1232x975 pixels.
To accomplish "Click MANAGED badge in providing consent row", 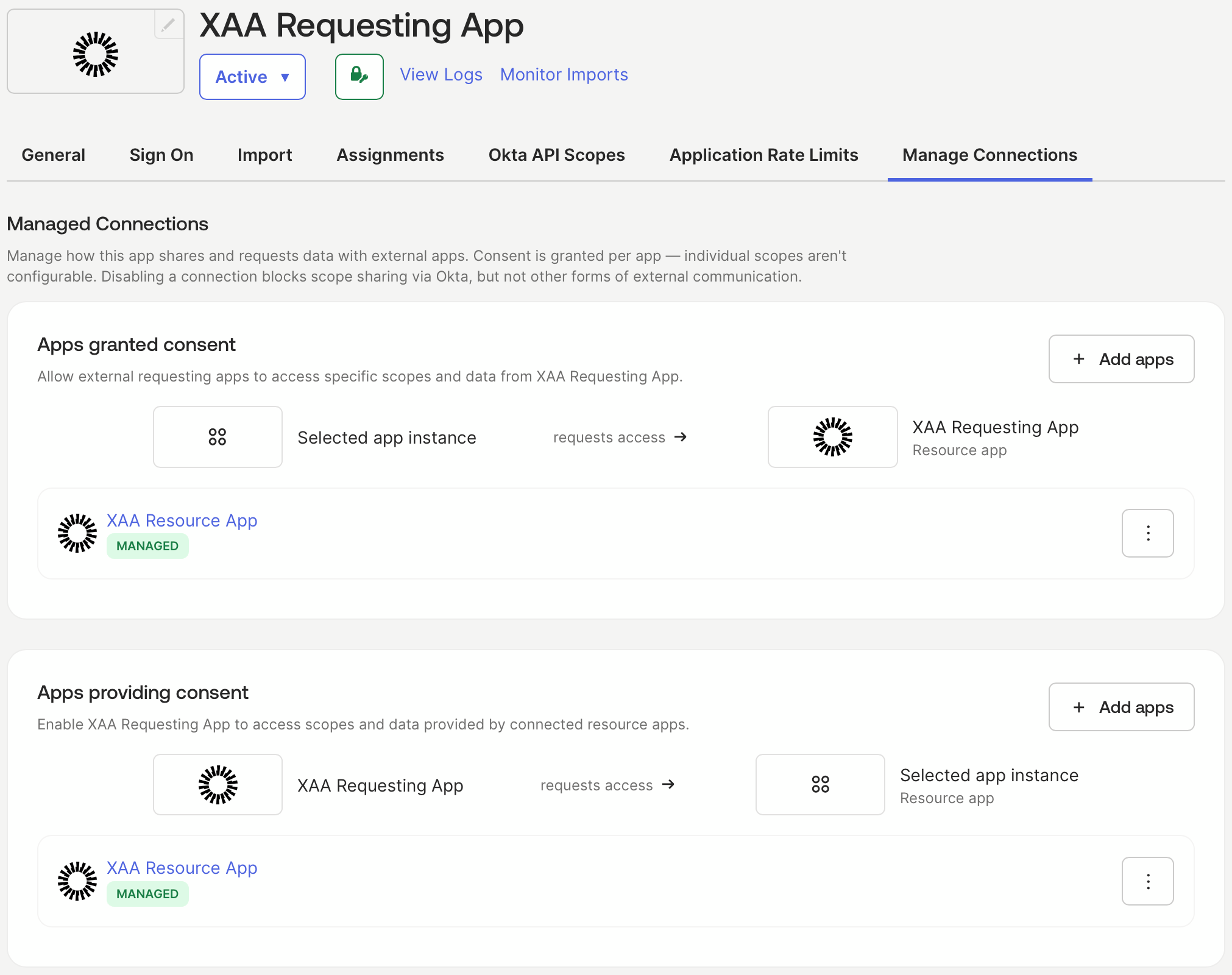I will click(x=147, y=894).
